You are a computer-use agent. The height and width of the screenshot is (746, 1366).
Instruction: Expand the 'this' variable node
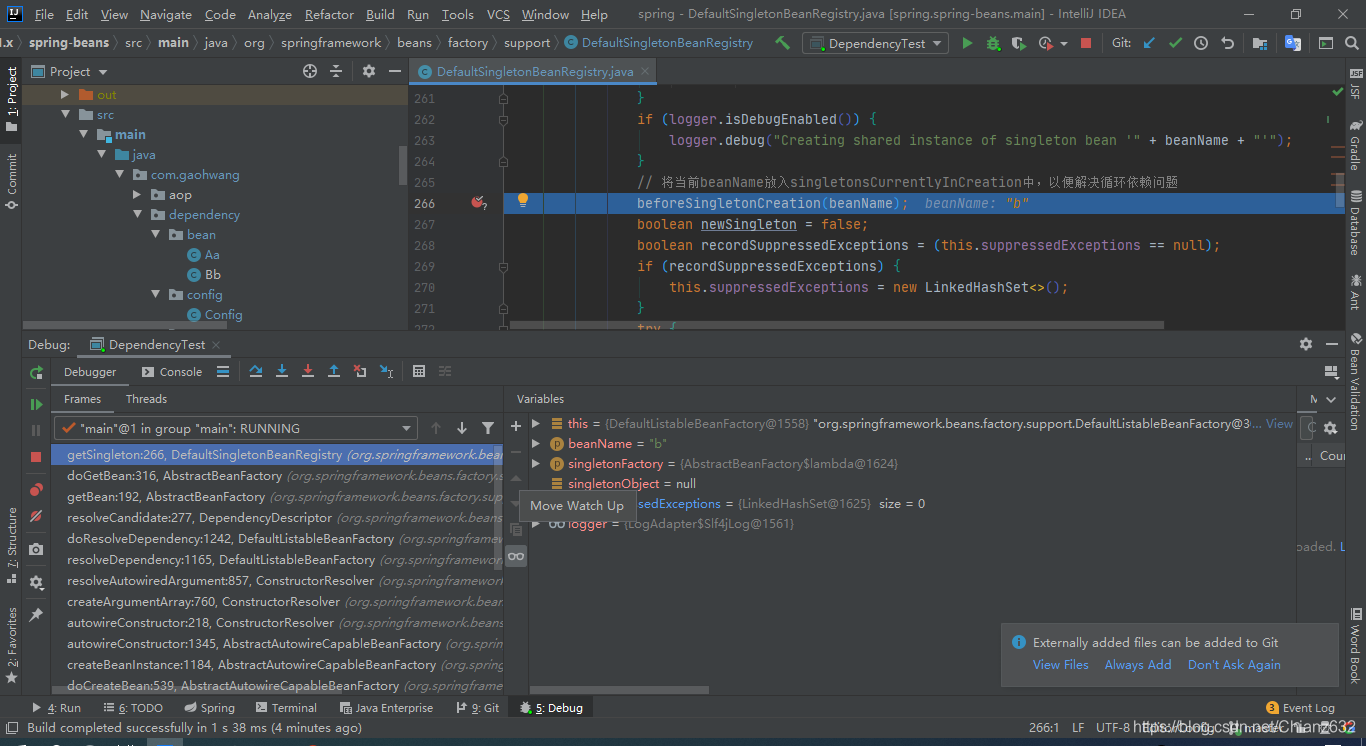(x=536, y=424)
